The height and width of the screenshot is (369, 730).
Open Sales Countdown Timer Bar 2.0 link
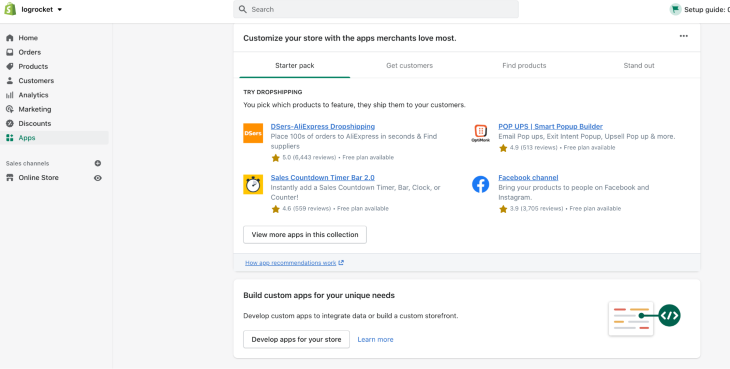pyautogui.click(x=323, y=178)
